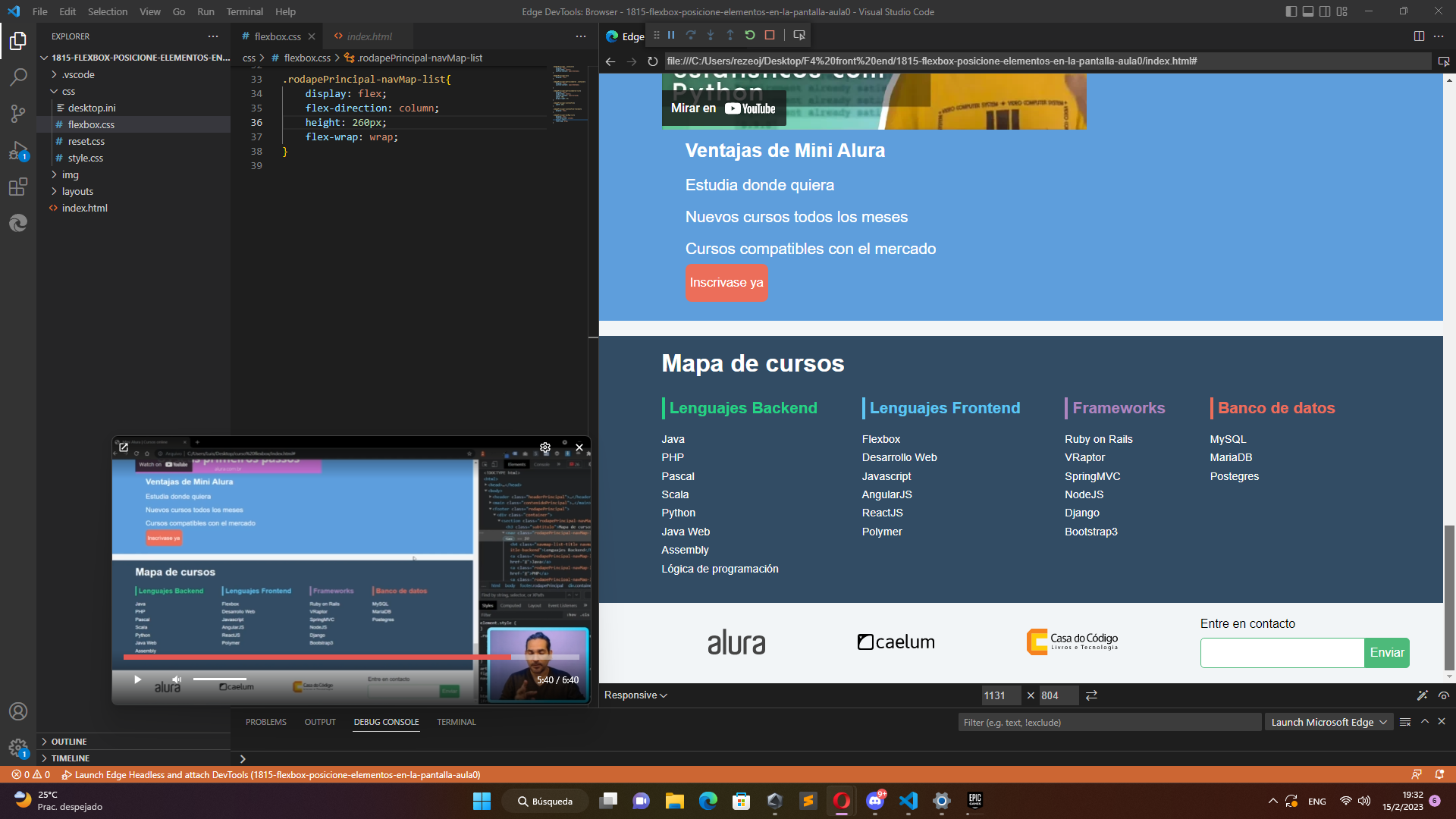
Task: Open the Explorer view in the activity bar
Action: [x=18, y=41]
